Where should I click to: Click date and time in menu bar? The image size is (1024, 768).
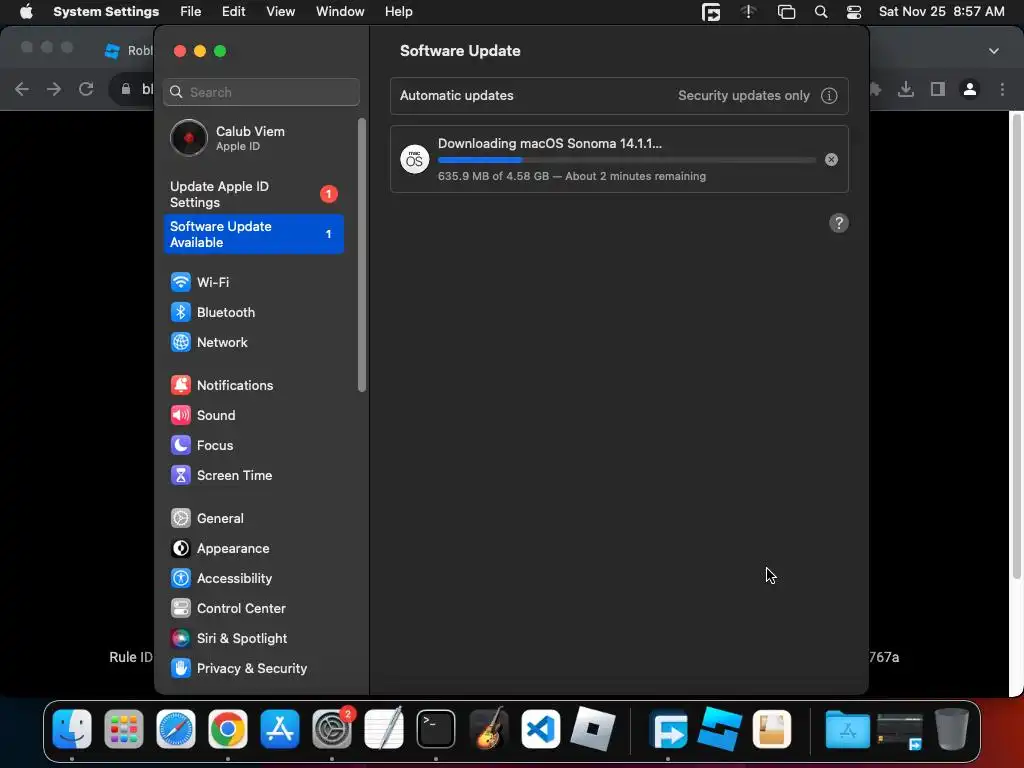(x=941, y=12)
